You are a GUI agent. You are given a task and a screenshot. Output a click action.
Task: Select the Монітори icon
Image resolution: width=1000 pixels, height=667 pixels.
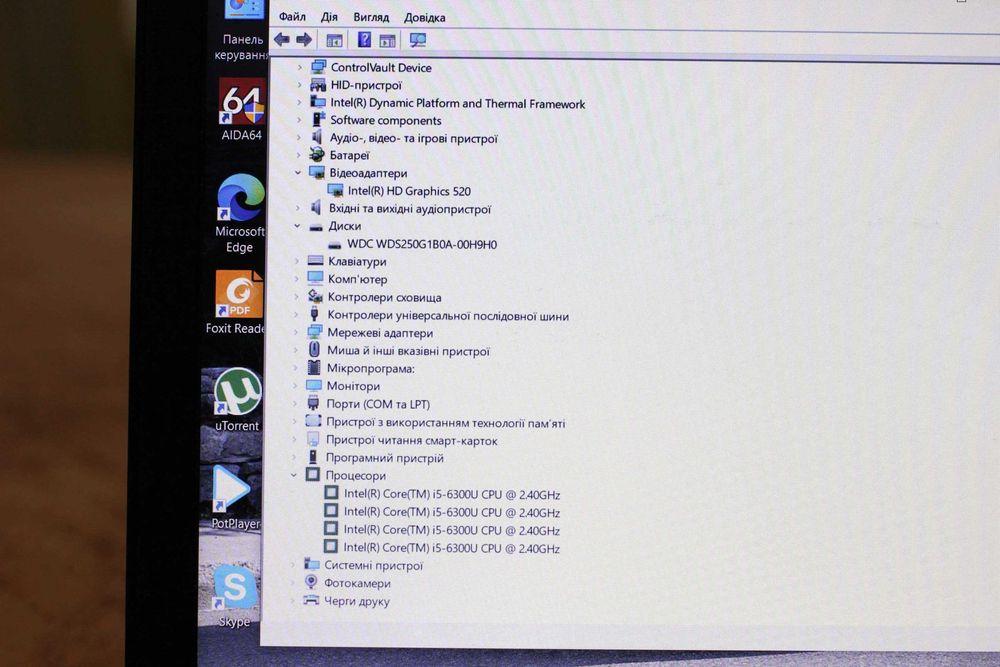click(314, 385)
